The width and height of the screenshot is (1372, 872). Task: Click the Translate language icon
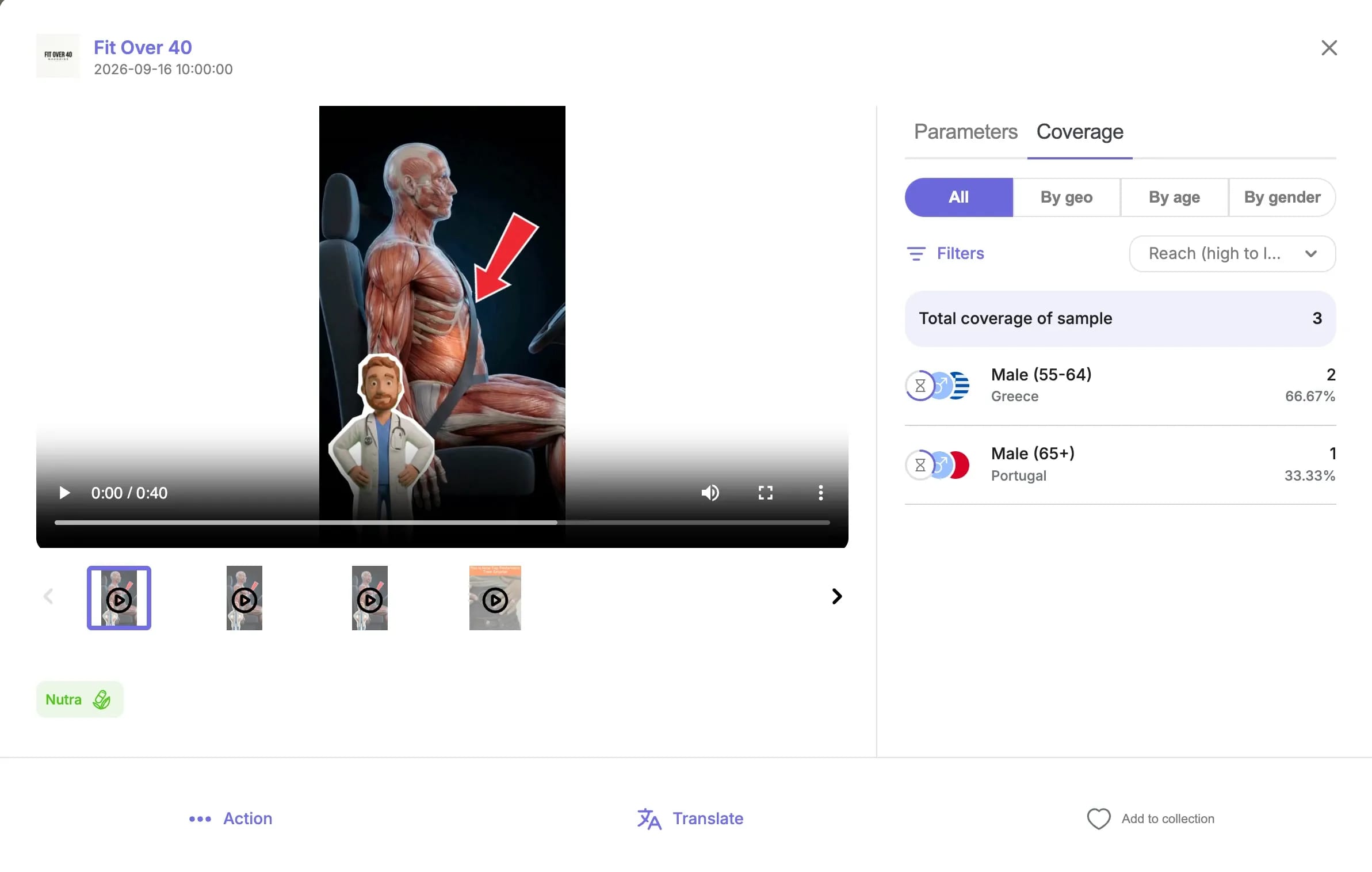[649, 819]
